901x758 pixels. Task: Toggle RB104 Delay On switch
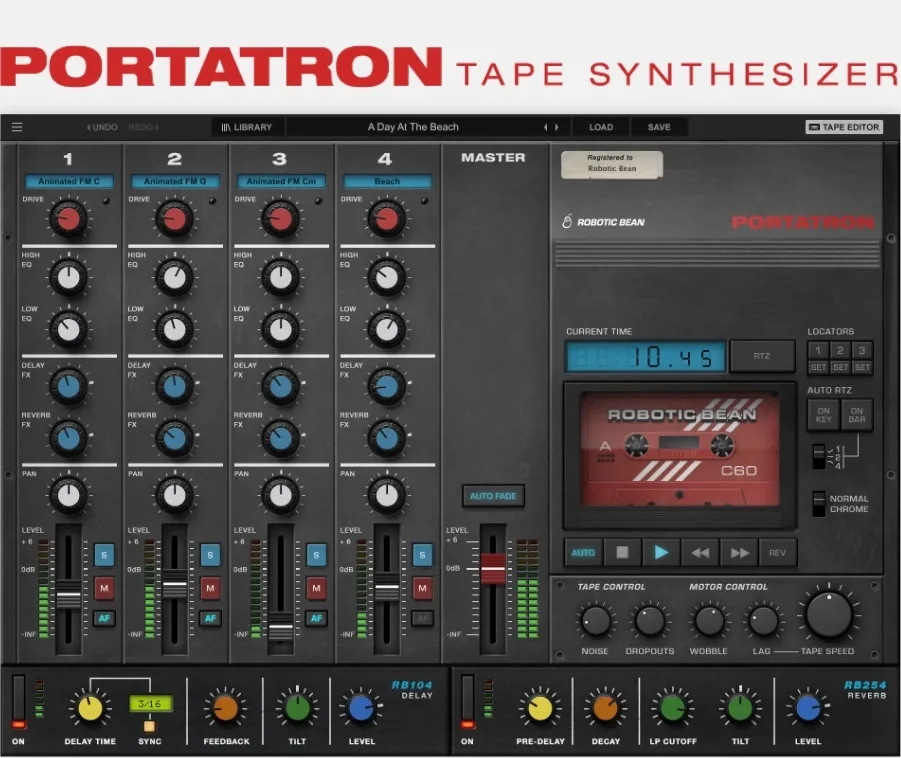click(18, 702)
